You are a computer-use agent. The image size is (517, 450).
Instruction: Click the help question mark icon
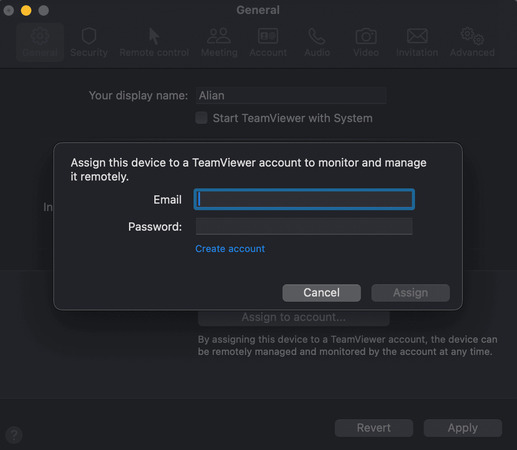(x=14, y=435)
